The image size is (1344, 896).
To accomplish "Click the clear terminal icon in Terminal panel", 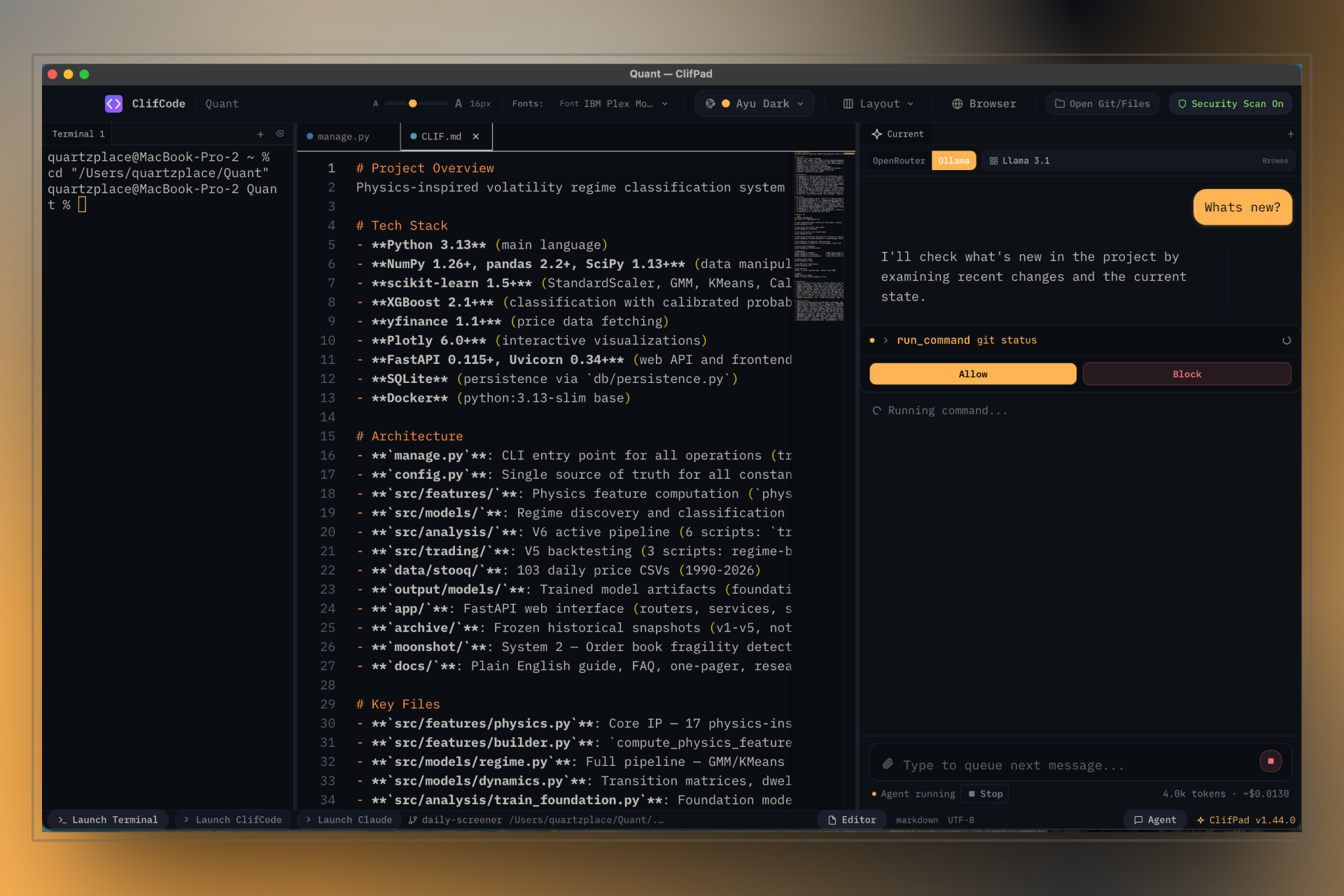I will (x=280, y=134).
